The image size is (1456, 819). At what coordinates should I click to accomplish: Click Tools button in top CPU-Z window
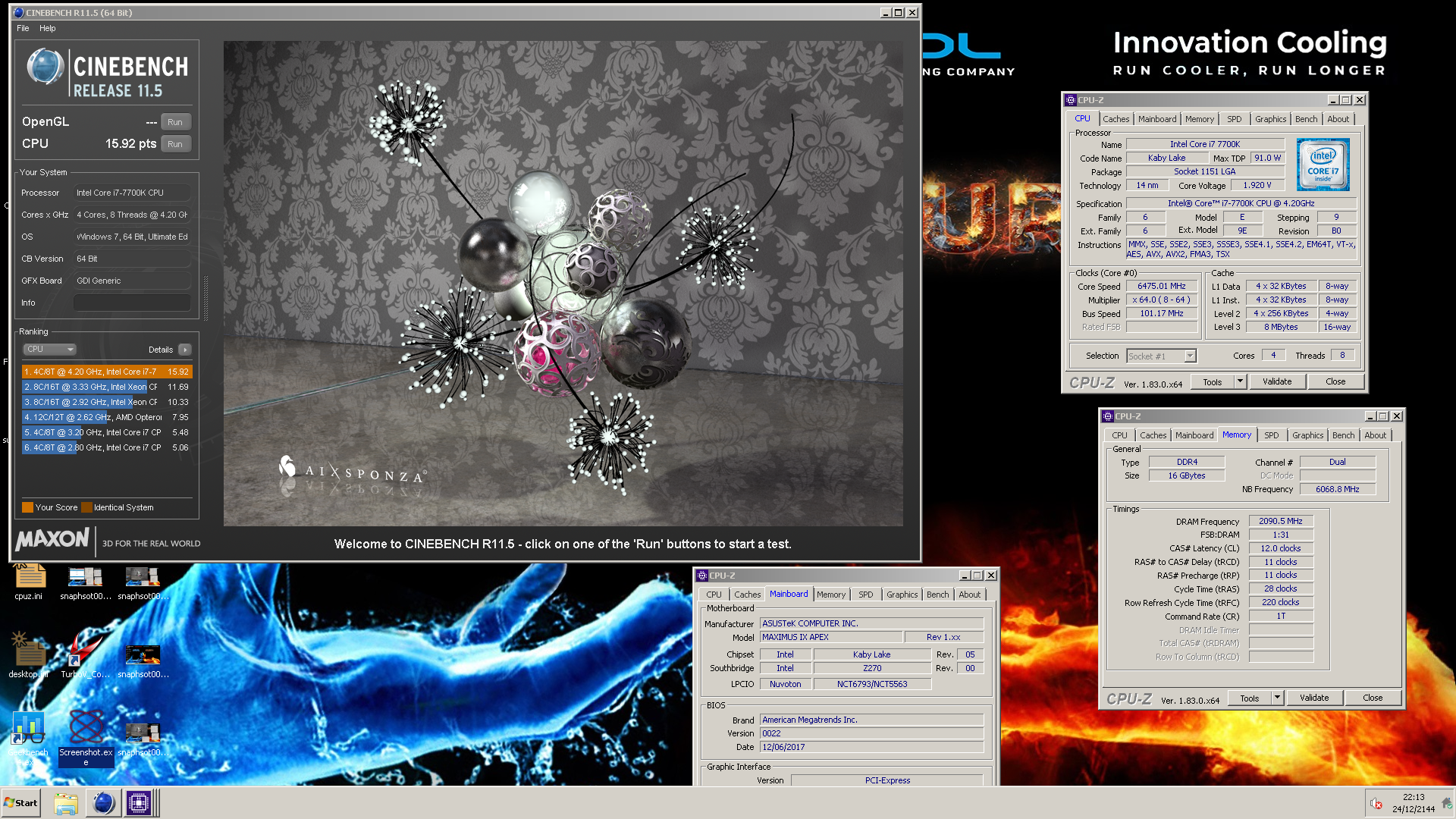1213,382
